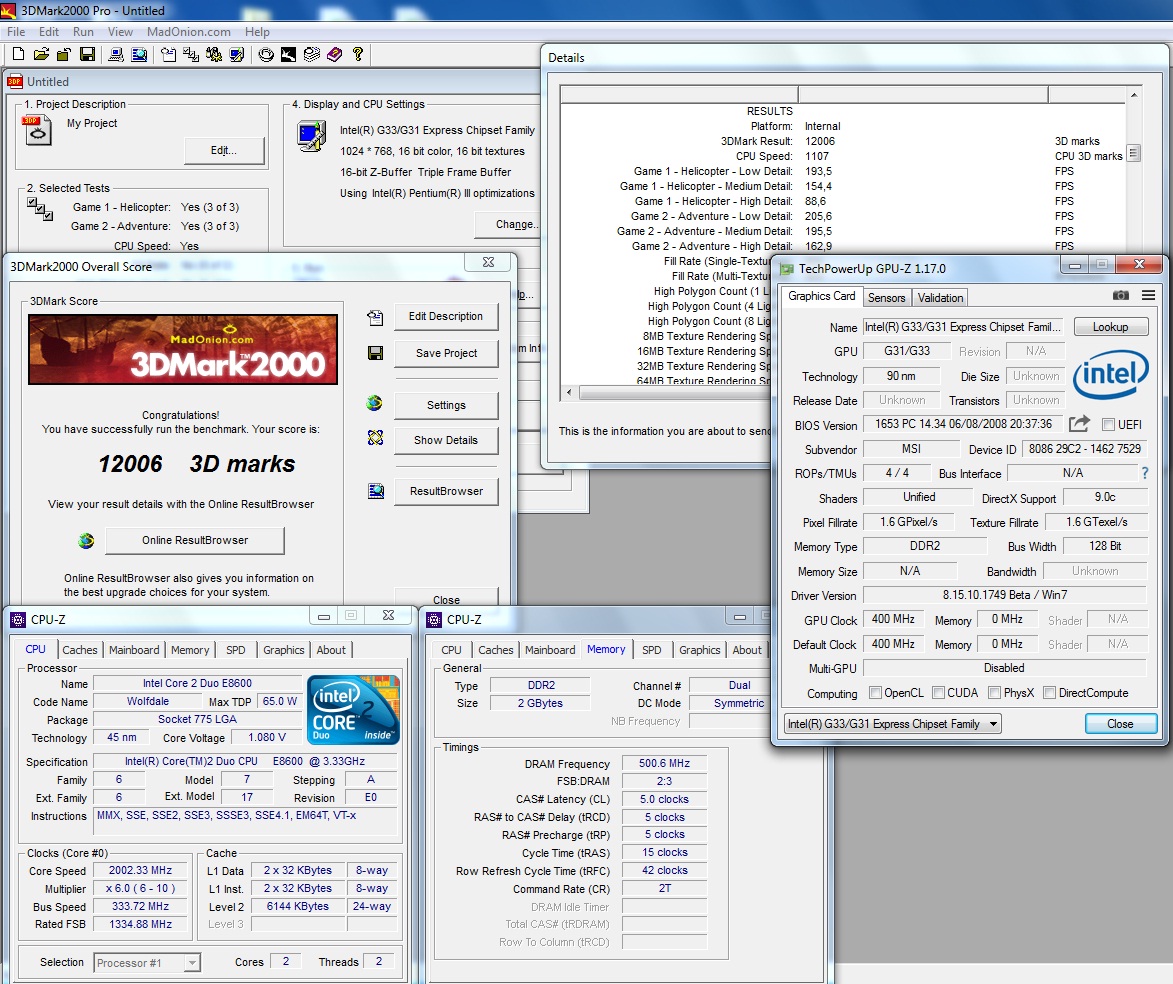Open the result browser toolbar icon
Image resolution: width=1173 pixels, height=984 pixels.
click(x=139, y=54)
